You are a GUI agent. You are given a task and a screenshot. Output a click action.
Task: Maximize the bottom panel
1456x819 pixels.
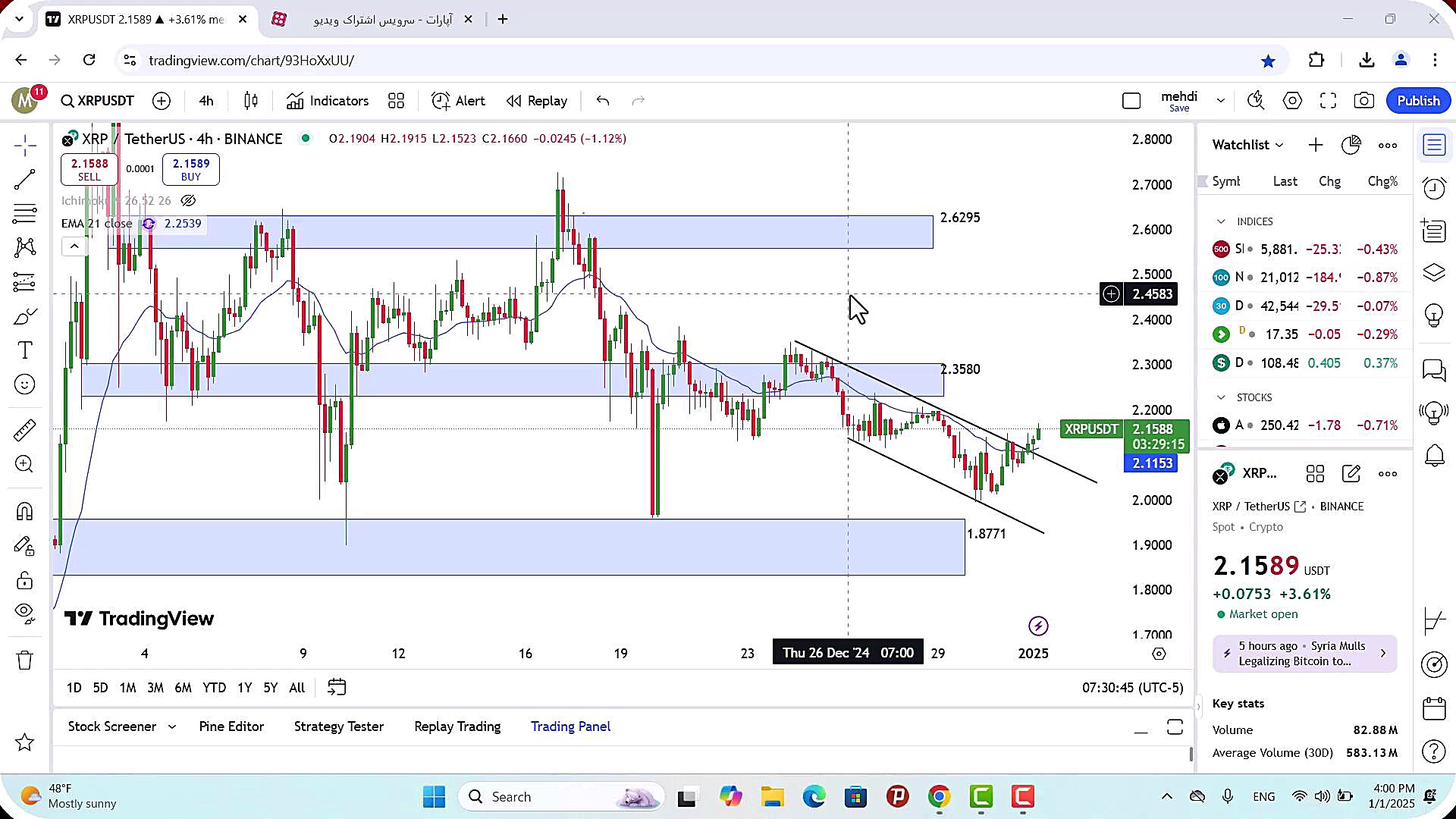click(1175, 727)
